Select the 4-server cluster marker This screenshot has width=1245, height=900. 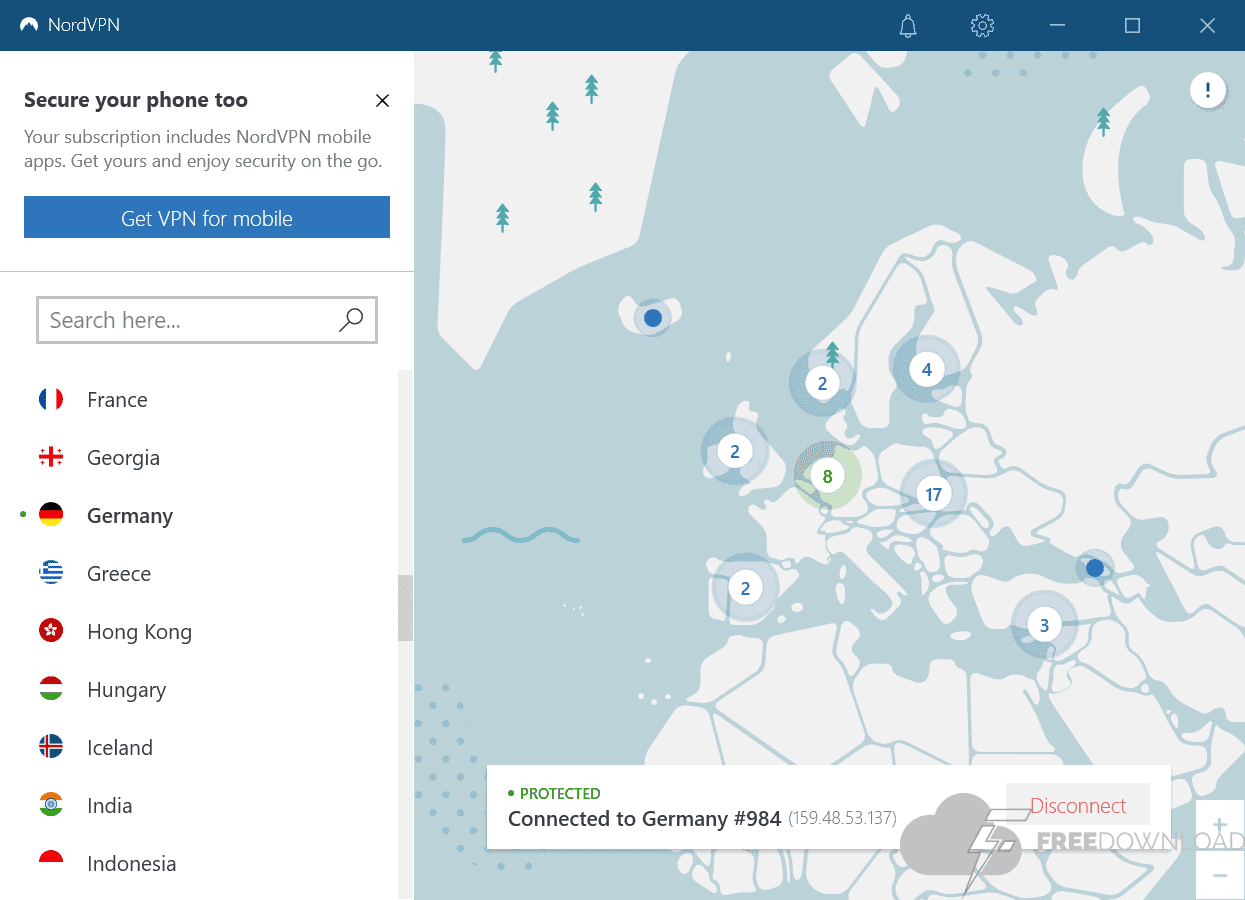(926, 370)
